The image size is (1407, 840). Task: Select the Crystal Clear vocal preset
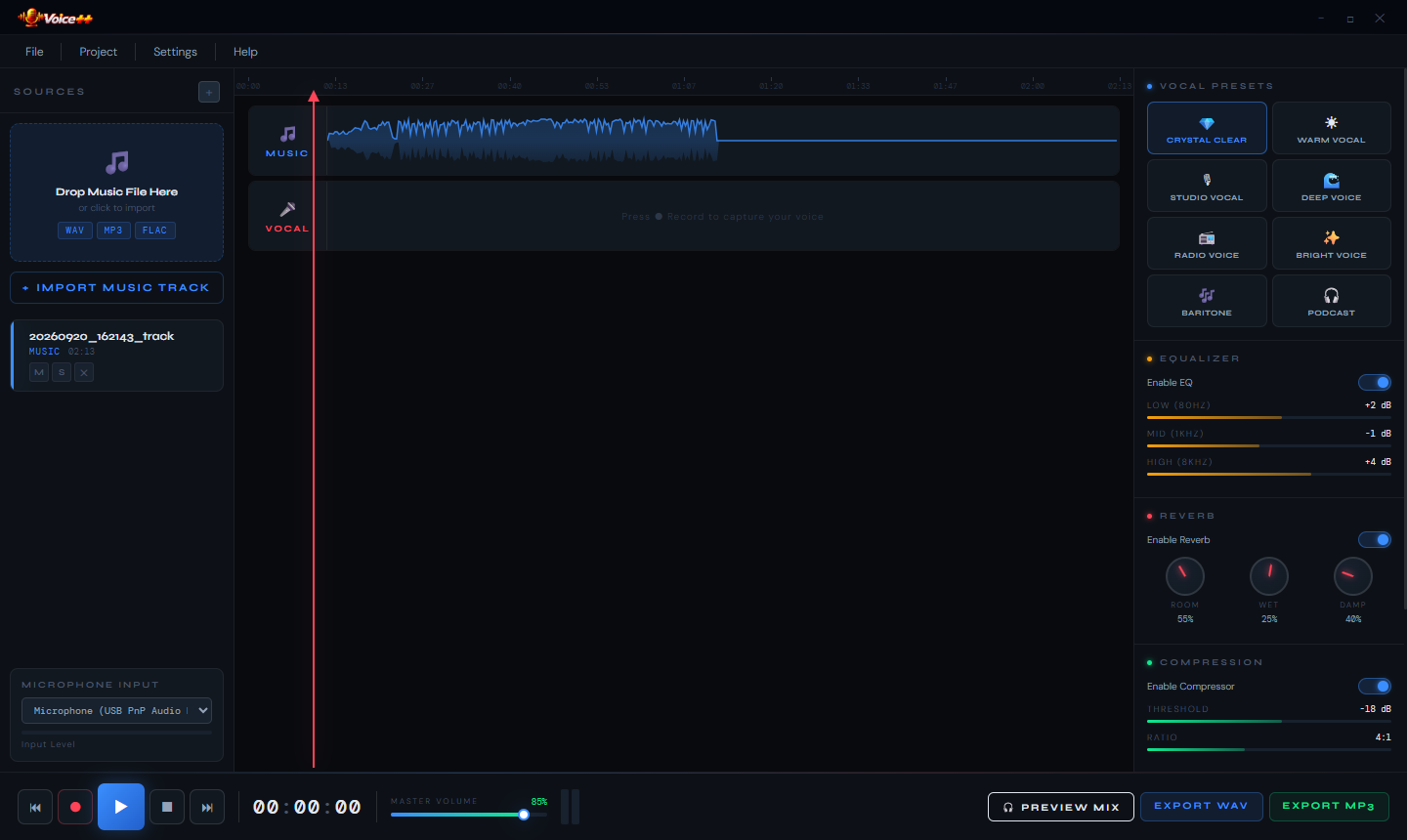click(x=1207, y=128)
